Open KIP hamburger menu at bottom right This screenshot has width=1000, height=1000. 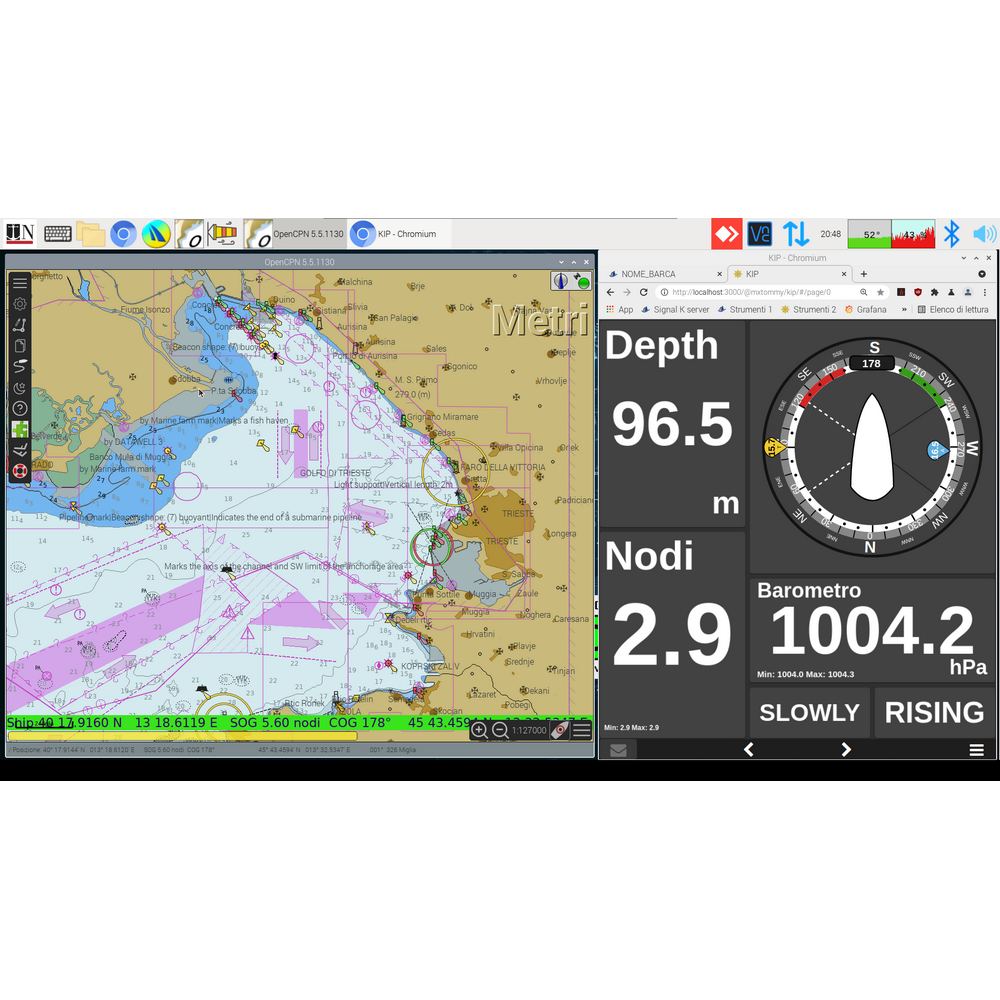976,750
